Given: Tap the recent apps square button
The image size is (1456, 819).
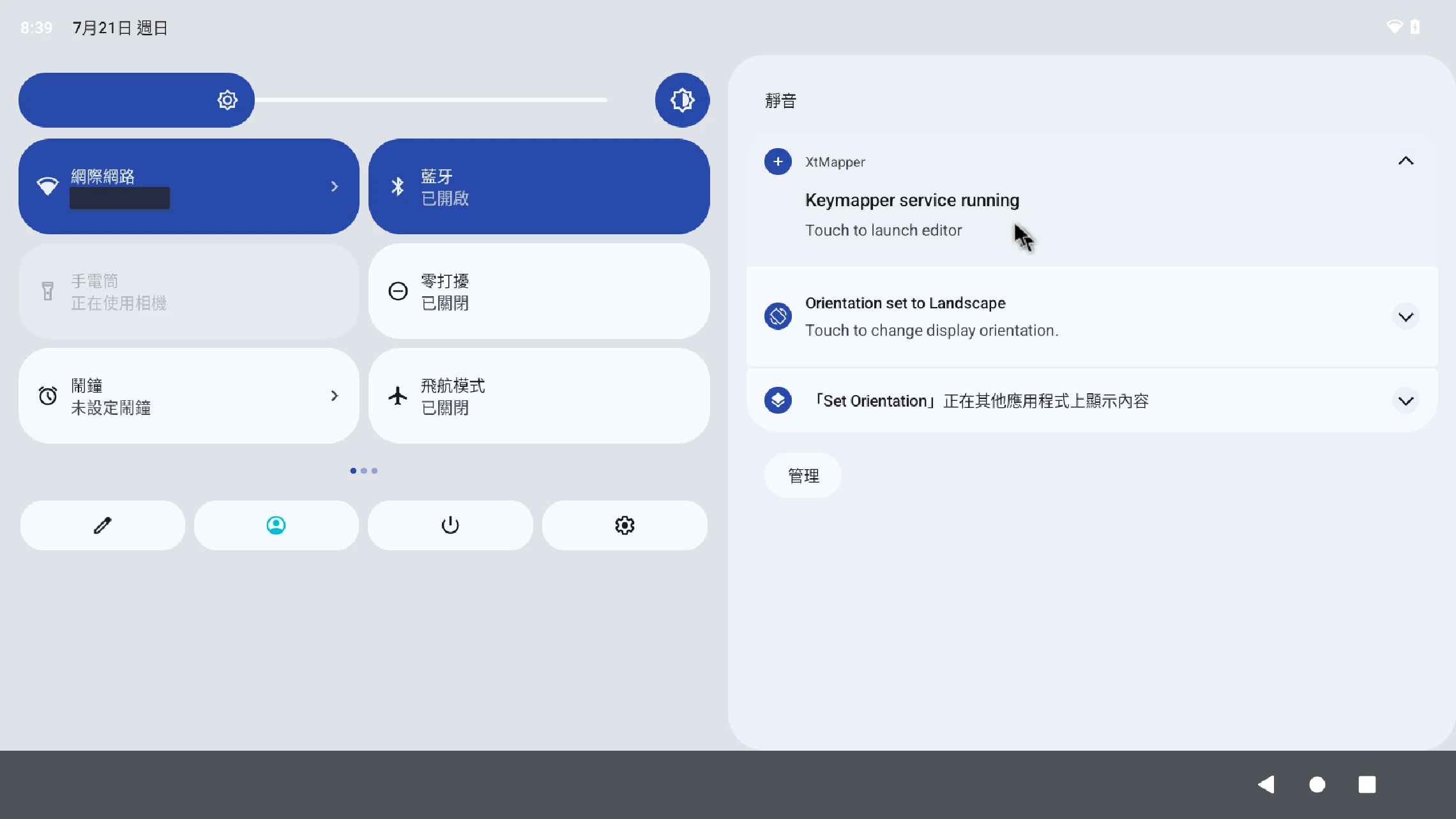Looking at the screenshot, I should [x=1367, y=784].
